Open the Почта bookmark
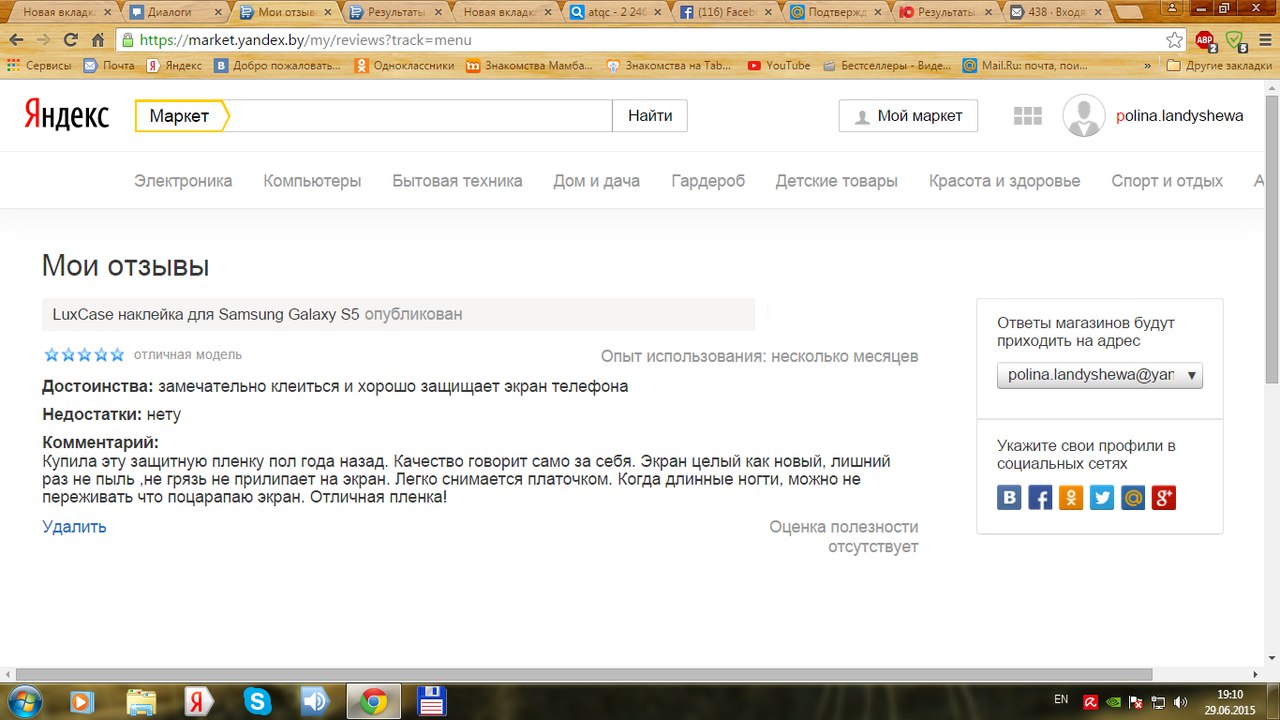This screenshot has height=720, width=1280. click(108, 66)
